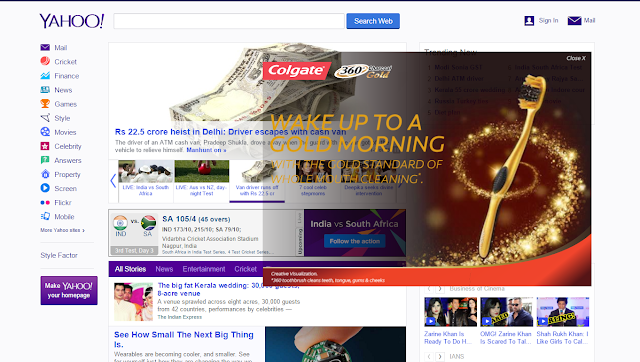Click the web search input field
This screenshot has width=640, height=362.
[x=229, y=21]
